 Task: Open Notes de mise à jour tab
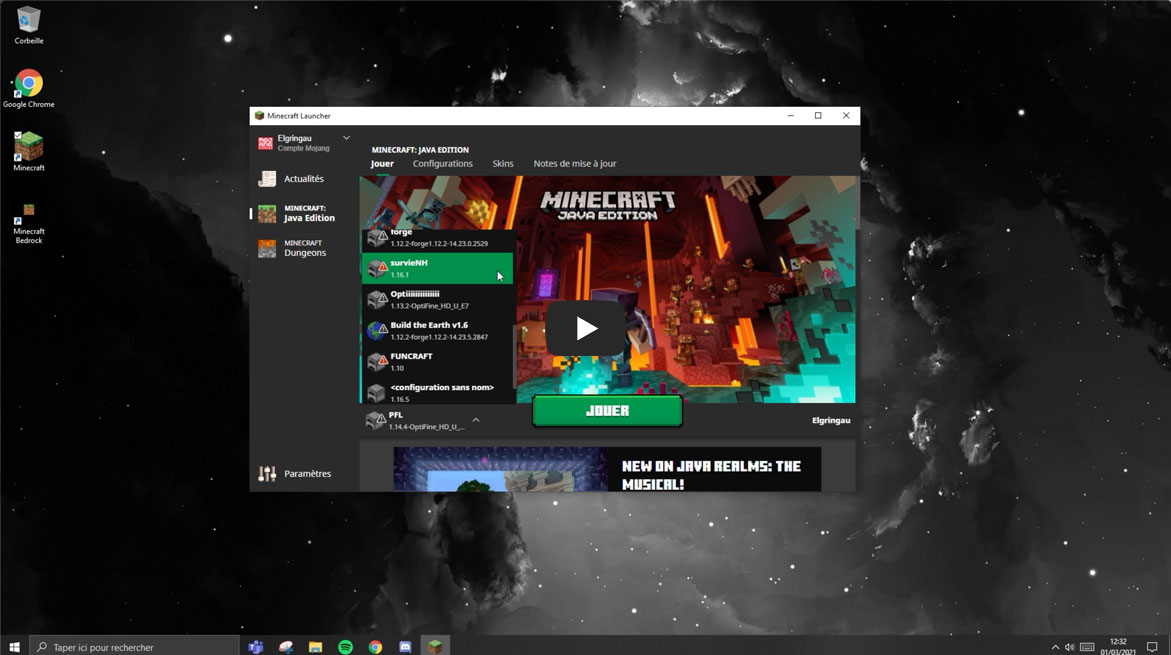[574, 164]
